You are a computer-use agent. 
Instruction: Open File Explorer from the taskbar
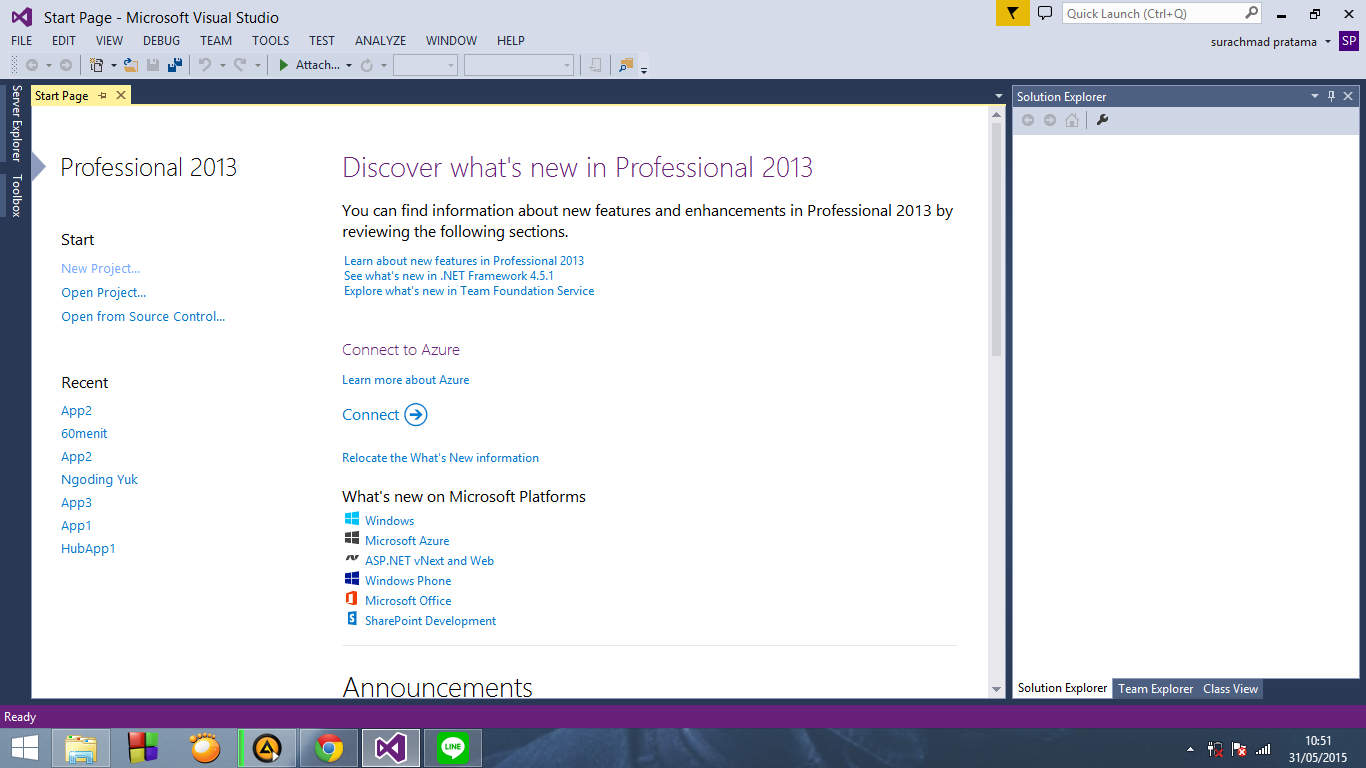[81, 748]
